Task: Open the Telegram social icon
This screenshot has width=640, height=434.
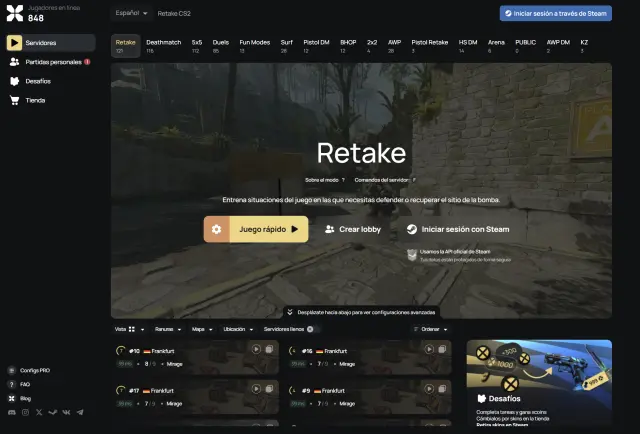Action: (x=80, y=412)
